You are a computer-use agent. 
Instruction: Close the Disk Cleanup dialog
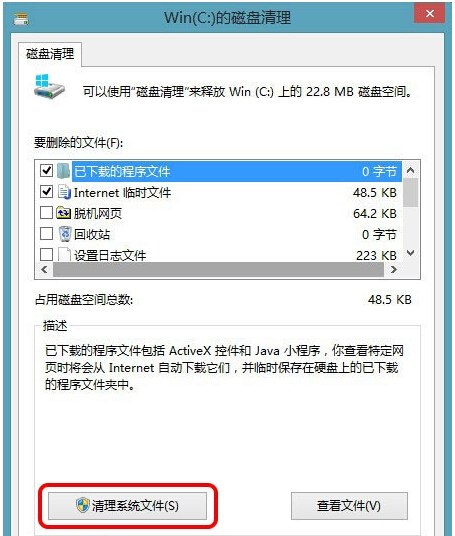tap(430, 14)
